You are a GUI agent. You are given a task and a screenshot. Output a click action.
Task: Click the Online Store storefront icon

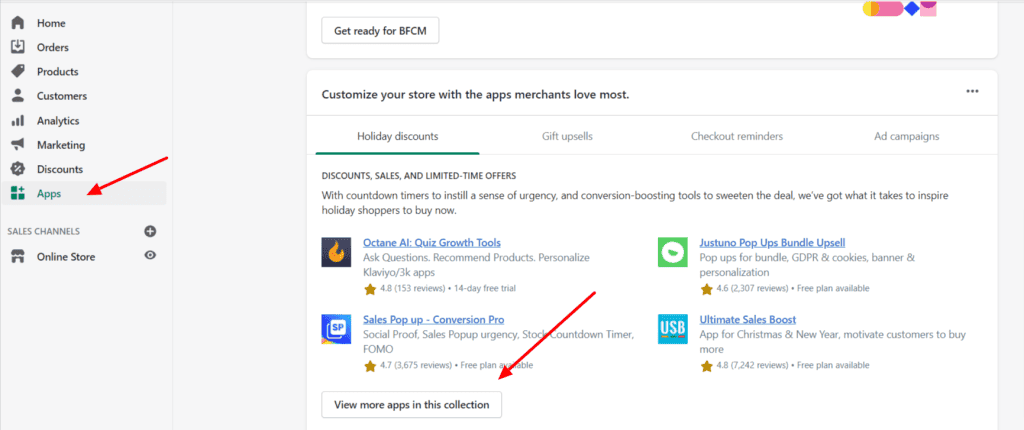[x=18, y=256]
